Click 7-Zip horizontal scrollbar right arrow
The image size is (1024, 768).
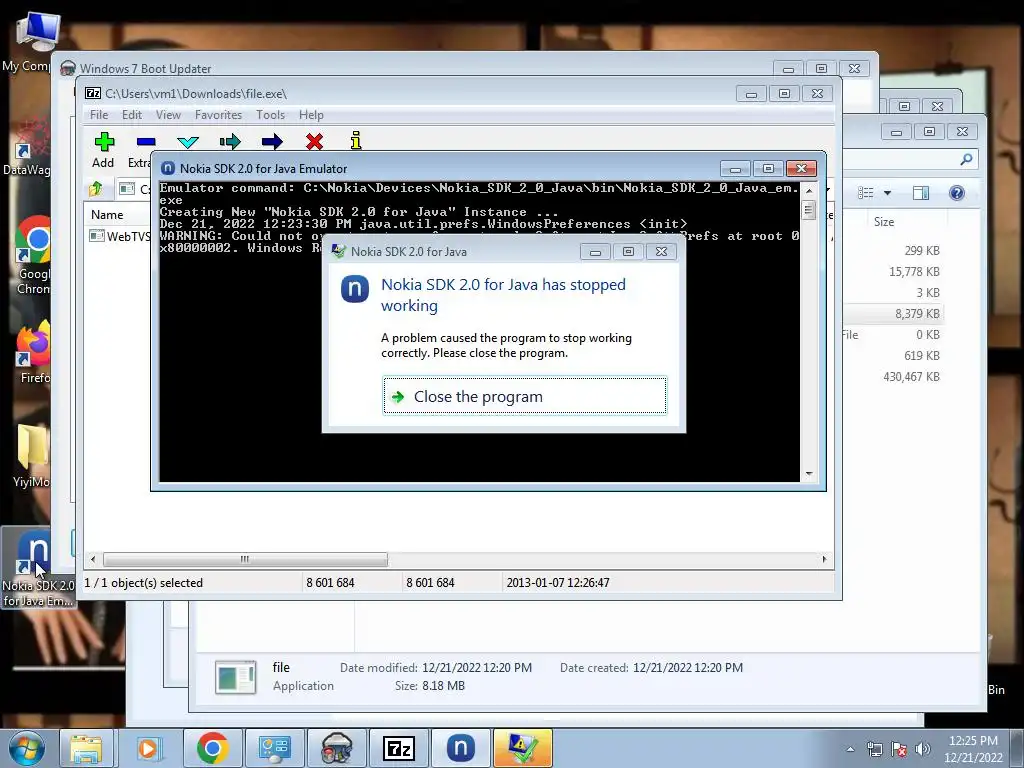coord(824,559)
